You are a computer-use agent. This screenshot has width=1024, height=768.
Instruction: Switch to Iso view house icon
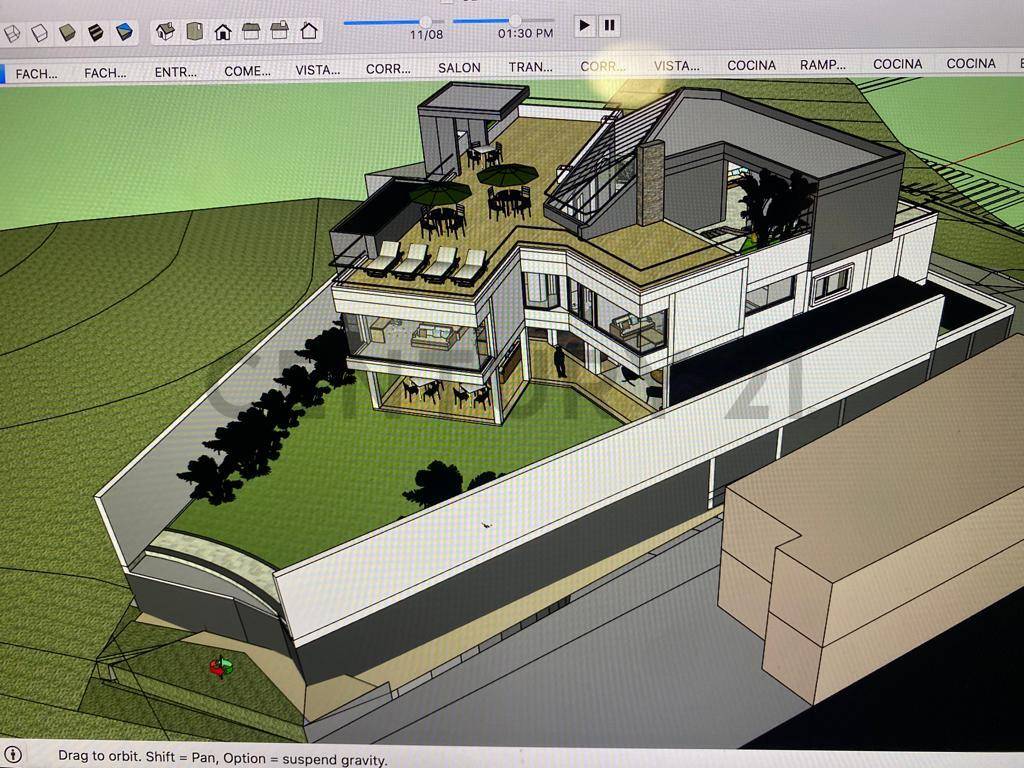pyautogui.click(x=166, y=31)
